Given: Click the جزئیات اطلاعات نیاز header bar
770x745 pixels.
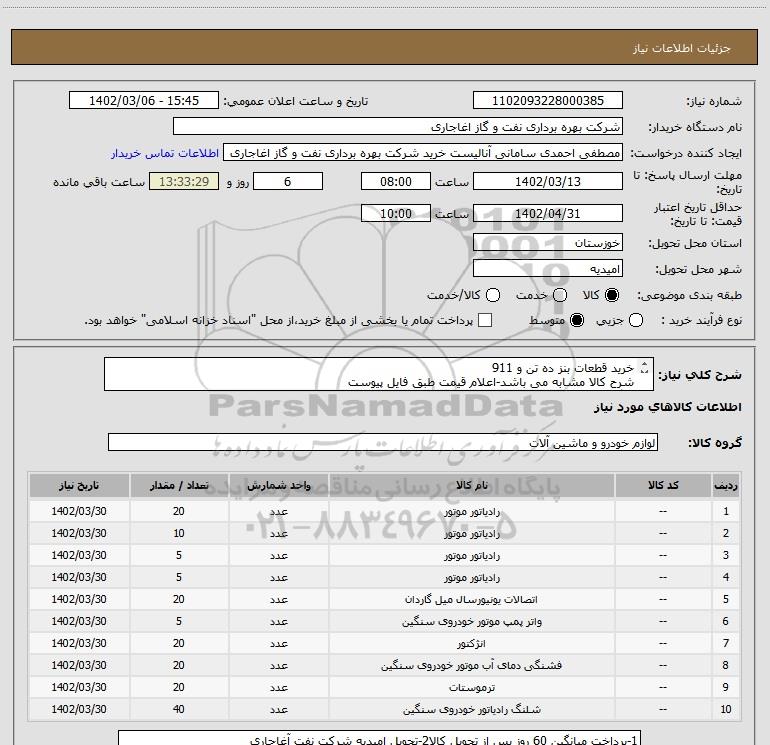Looking at the screenshot, I should (x=384, y=47).
